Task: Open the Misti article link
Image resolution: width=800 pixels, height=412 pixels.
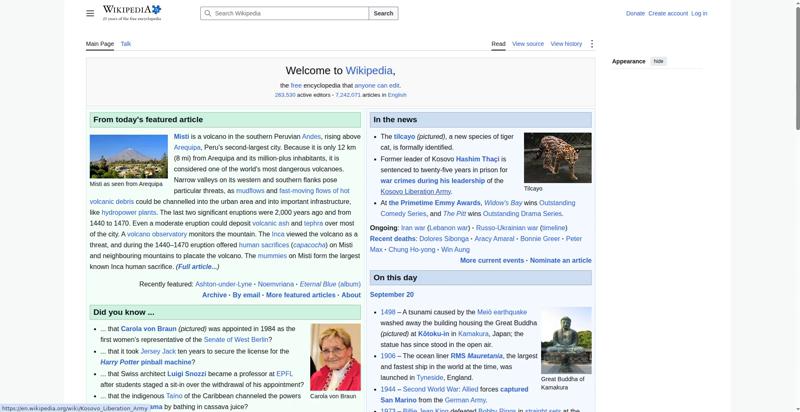Action: click(x=181, y=137)
